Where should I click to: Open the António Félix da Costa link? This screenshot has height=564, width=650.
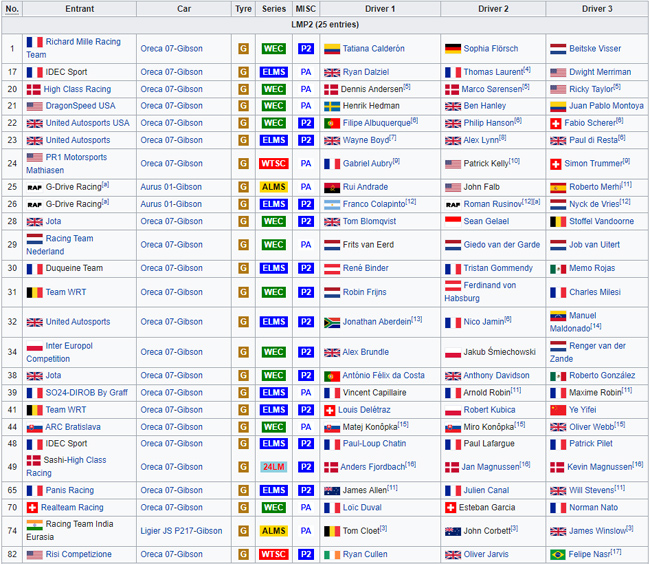point(383,376)
